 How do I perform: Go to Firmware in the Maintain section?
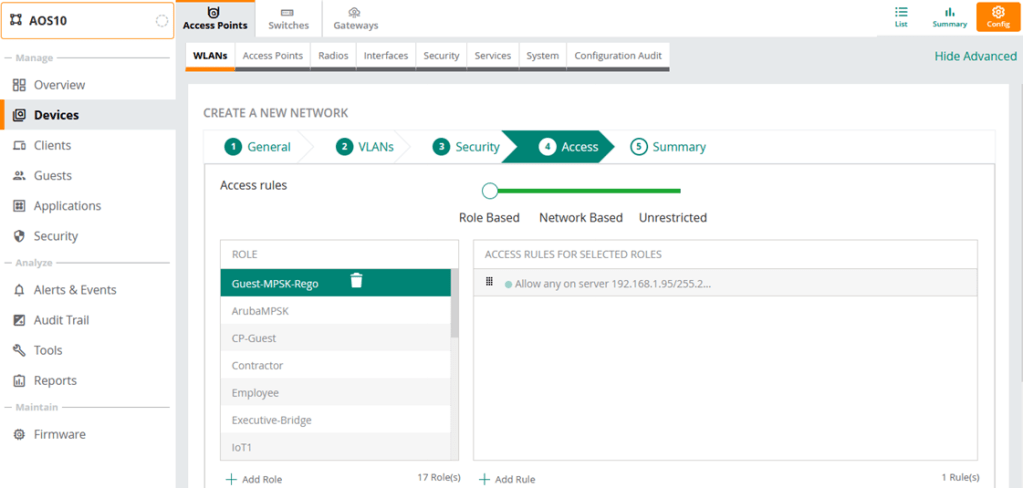point(60,434)
